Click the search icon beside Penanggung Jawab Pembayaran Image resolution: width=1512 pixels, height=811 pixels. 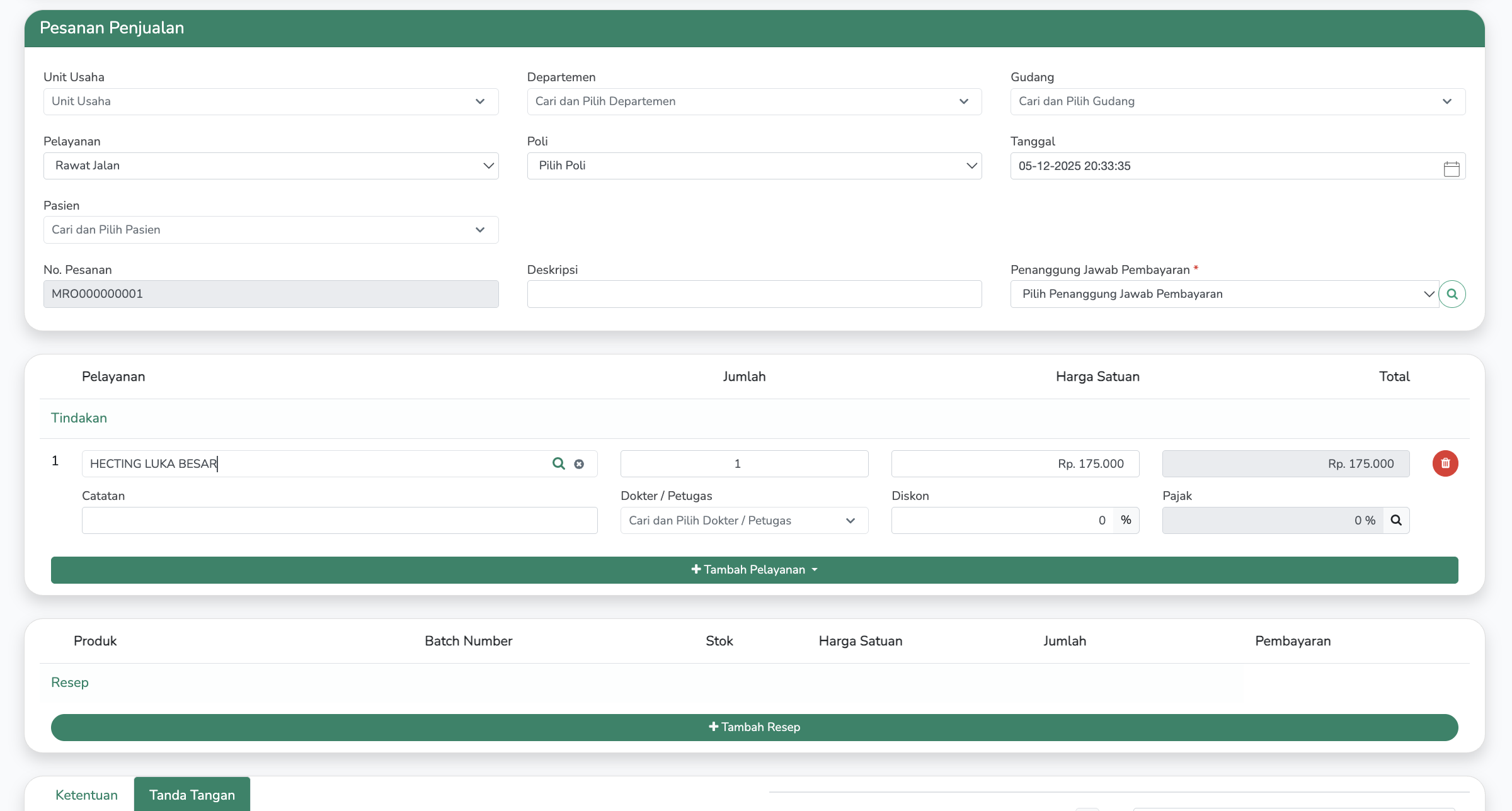coord(1452,294)
